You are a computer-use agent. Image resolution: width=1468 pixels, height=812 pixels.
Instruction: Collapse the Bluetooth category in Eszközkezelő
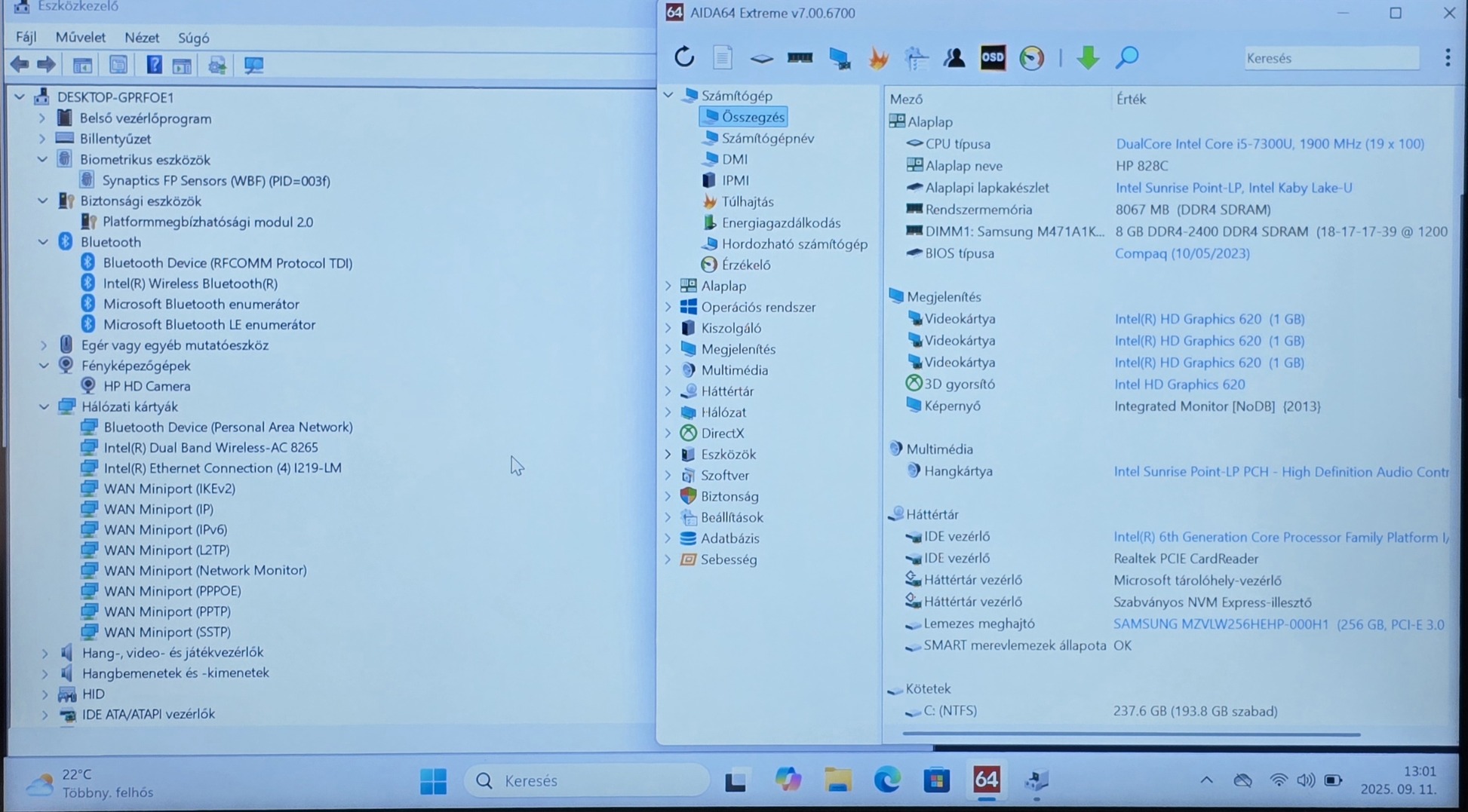click(43, 242)
